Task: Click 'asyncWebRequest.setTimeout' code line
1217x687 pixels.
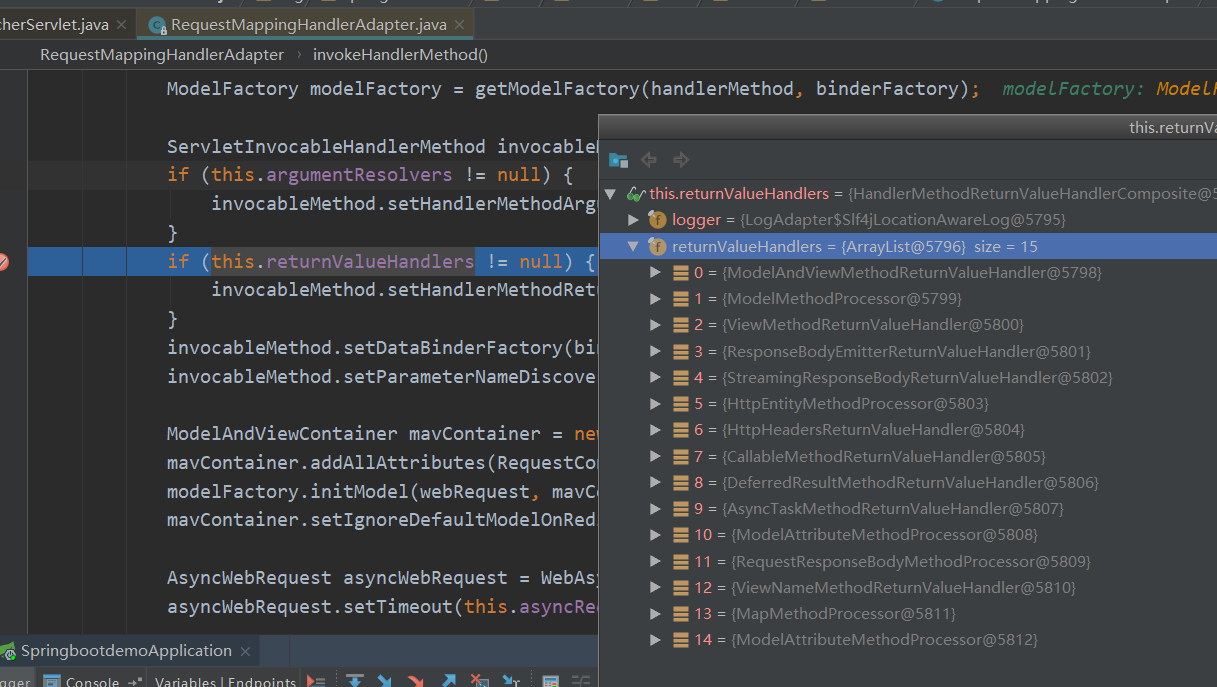Action: pyautogui.click(x=382, y=606)
